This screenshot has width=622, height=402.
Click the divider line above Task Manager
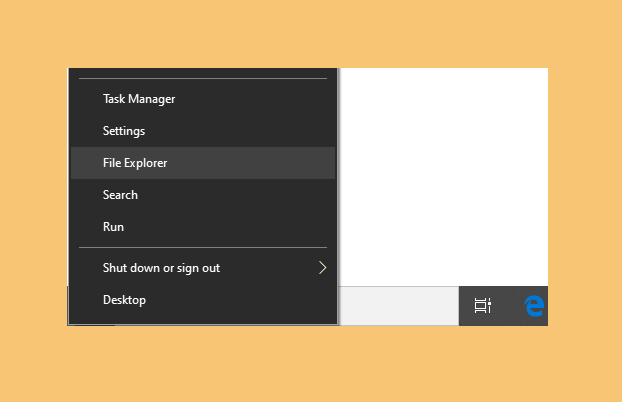203,79
